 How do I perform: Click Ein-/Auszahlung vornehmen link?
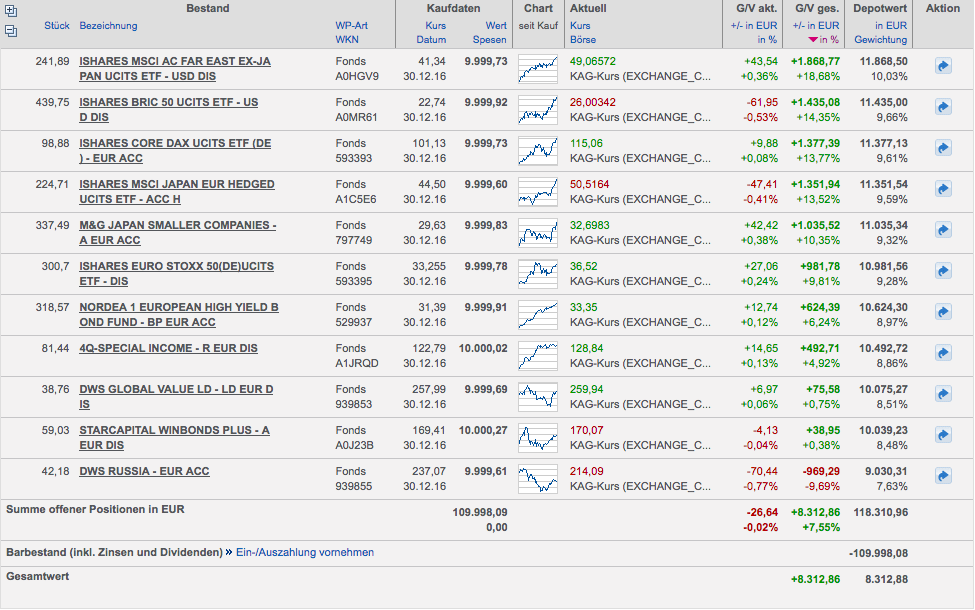(304, 552)
